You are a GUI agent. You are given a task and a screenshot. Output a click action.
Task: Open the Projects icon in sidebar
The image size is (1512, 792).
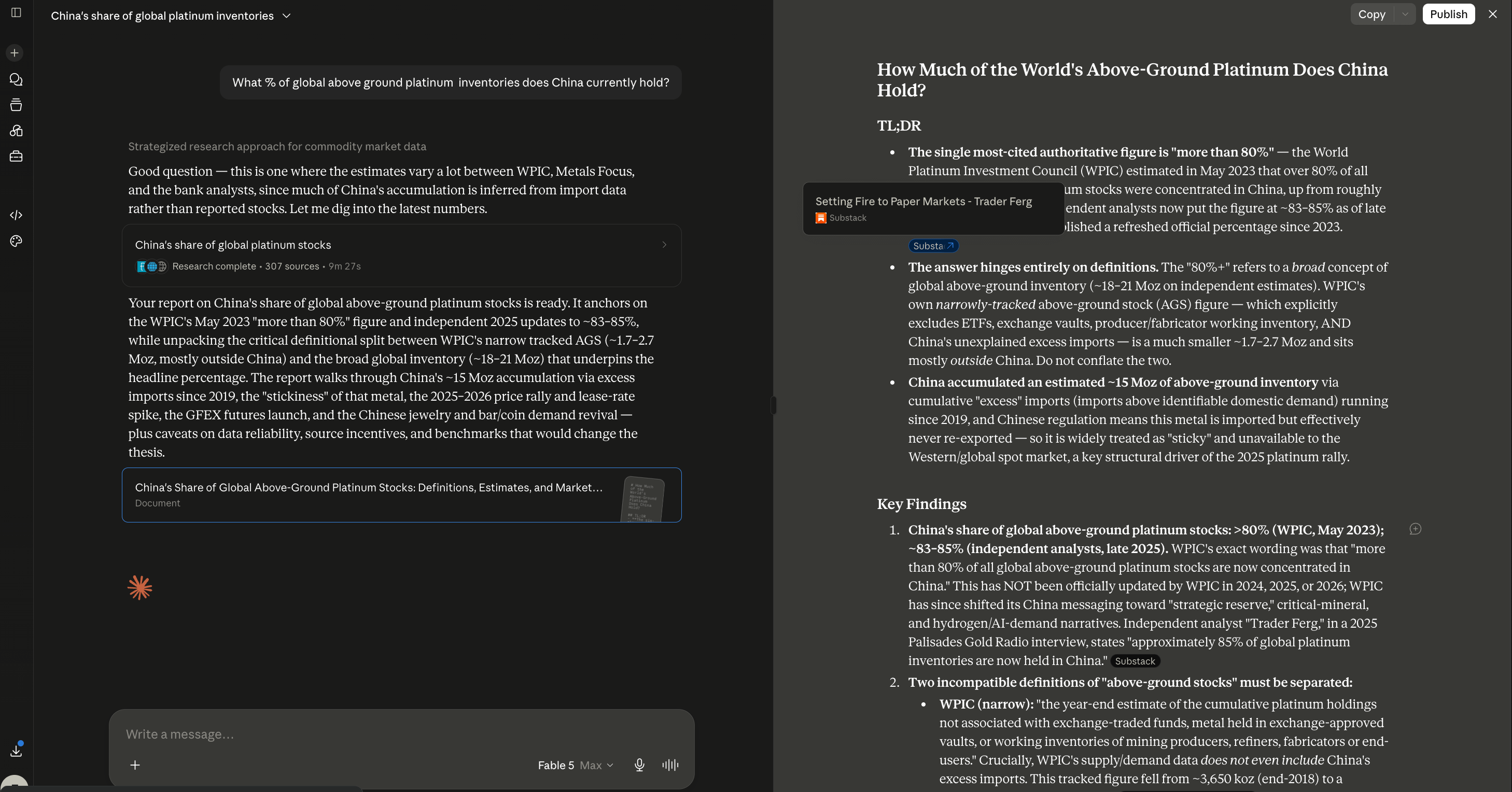click(17, 105)
